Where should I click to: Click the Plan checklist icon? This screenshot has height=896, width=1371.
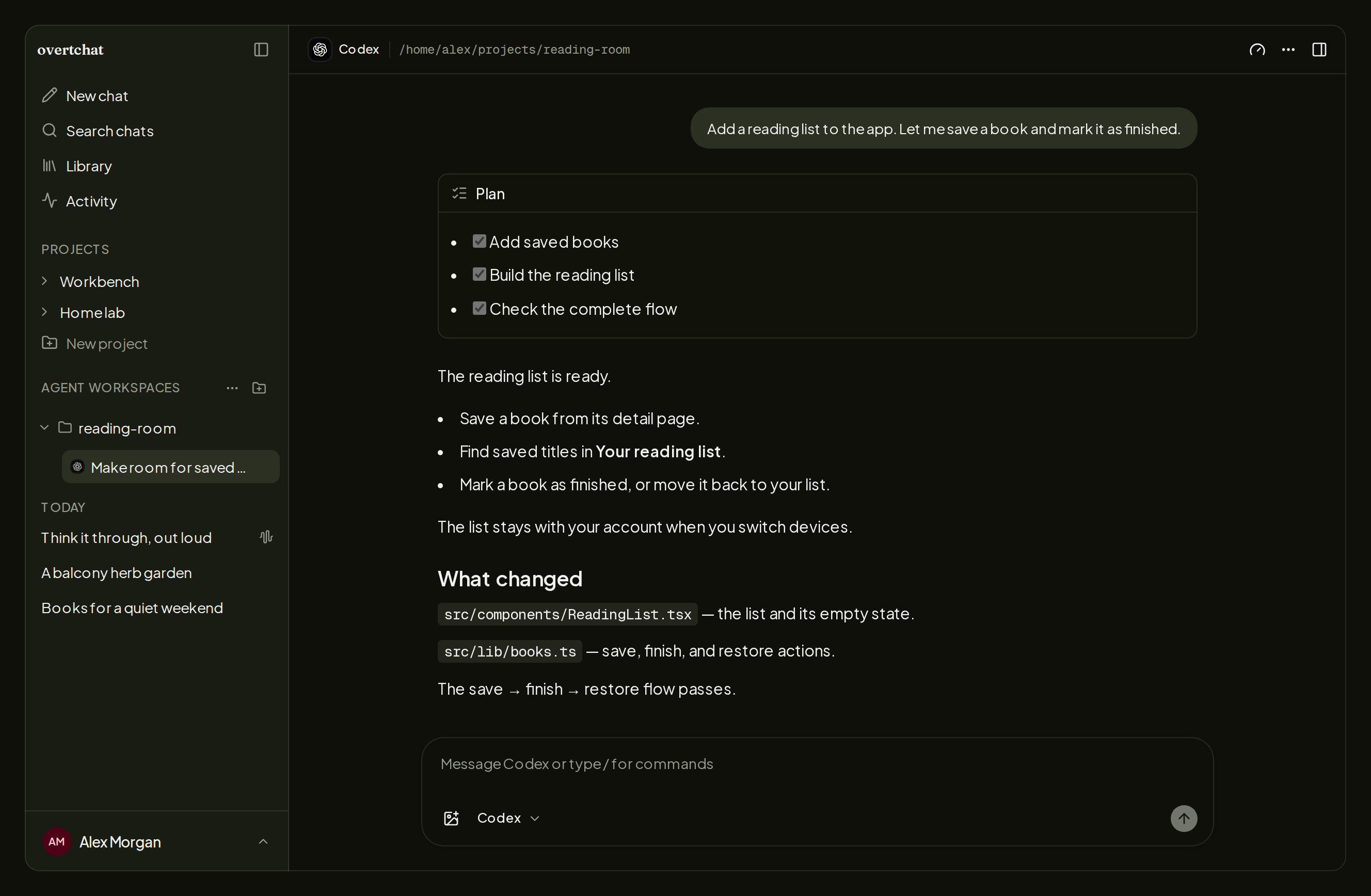(x=459, y=194)
